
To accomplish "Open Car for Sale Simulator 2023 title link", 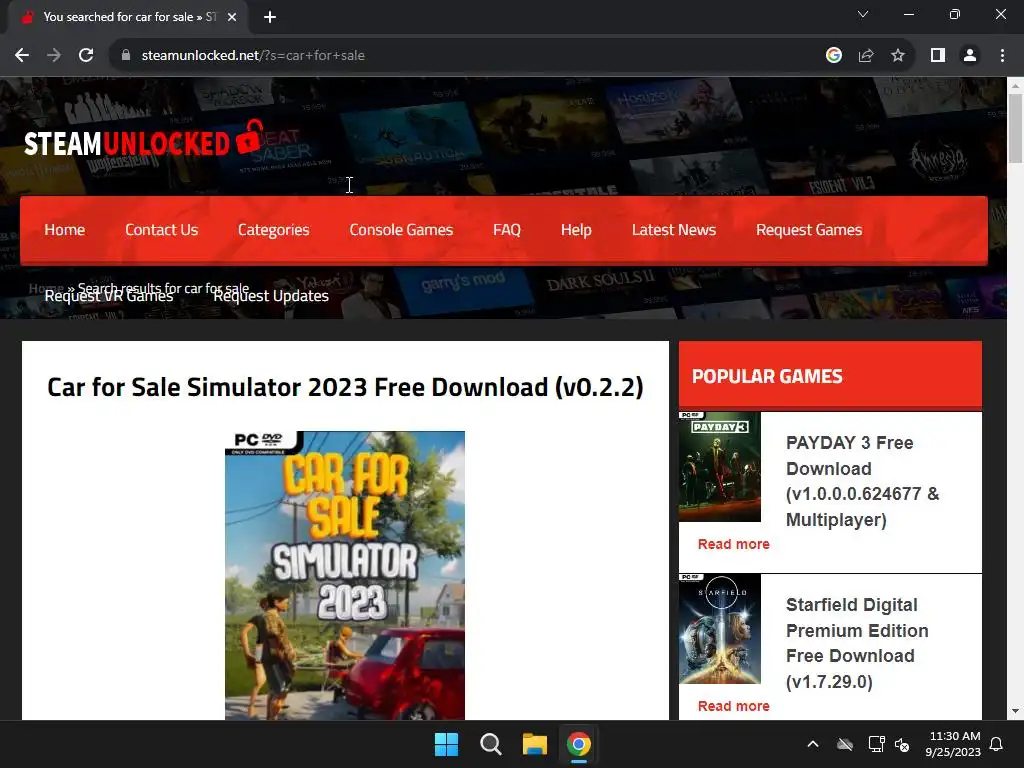I will click(x=345, y=387).
